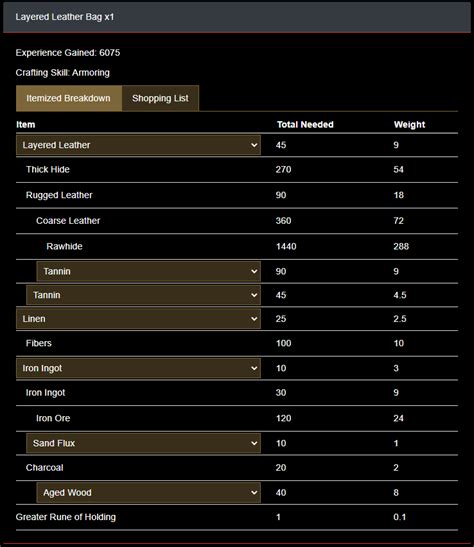Select the Itemized Breakdown tab
Screen dimensions: 474x547
[x=69, y=98]
